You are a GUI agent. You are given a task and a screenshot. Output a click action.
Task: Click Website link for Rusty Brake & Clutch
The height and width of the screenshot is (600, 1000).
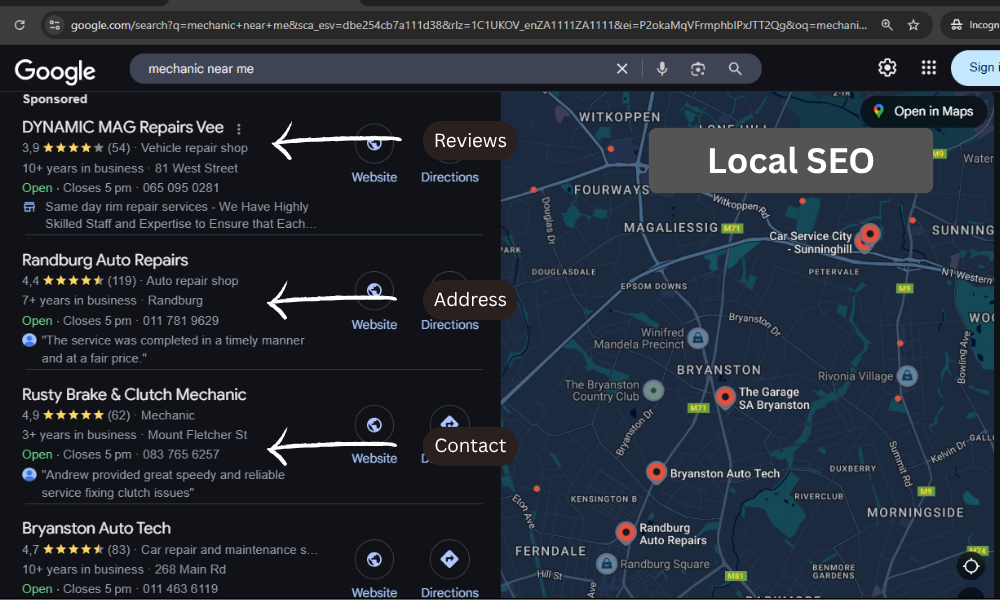click(374, 458)
